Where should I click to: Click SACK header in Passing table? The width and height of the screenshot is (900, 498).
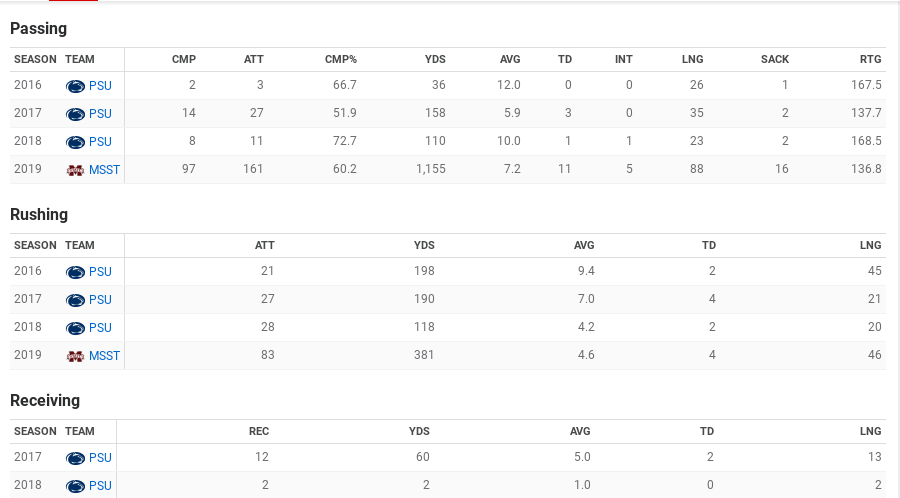coord(774,60)
